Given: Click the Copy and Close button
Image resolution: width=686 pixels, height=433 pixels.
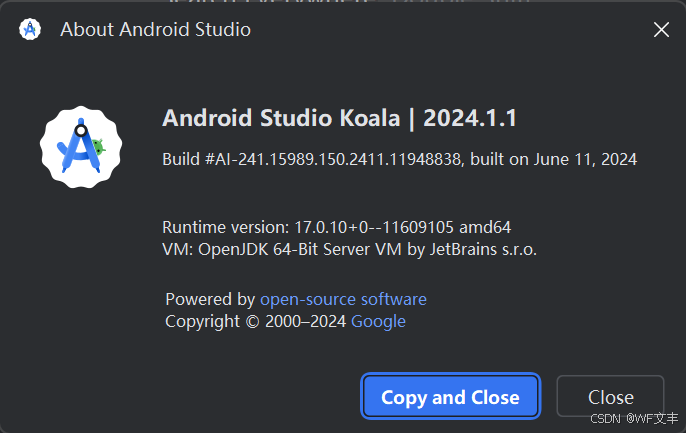Looking at the screenshot, I should (x=451, y=396).
